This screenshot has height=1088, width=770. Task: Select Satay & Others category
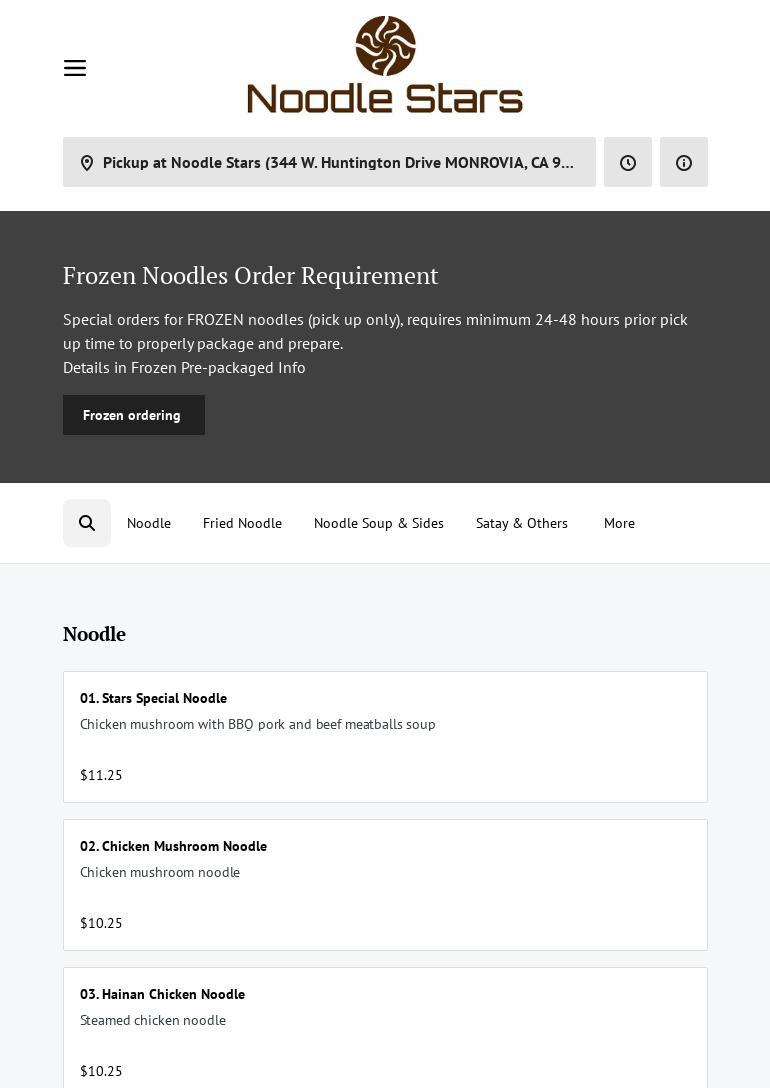click(x=522, y=523)
